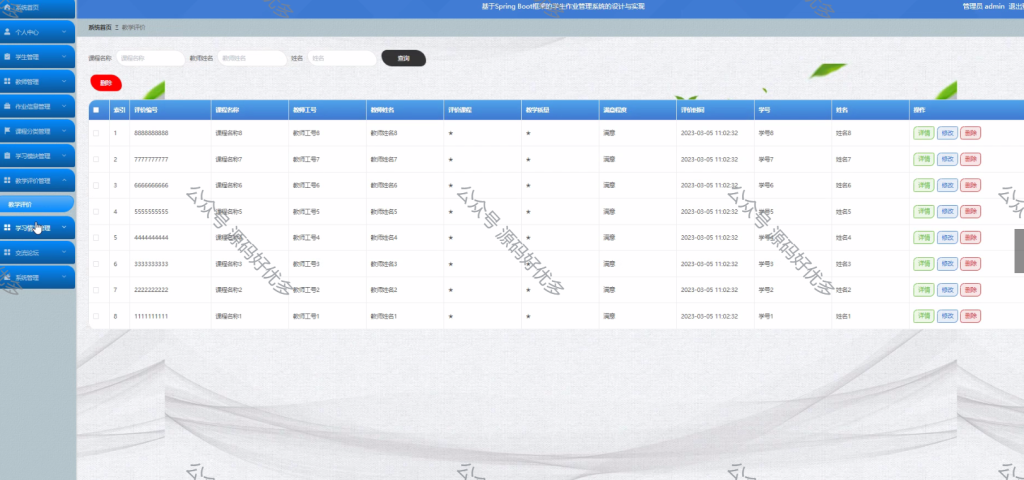Expand the 学生管理 menu chevron
This screenshot has height=480, width=1024.
point(64,57)
